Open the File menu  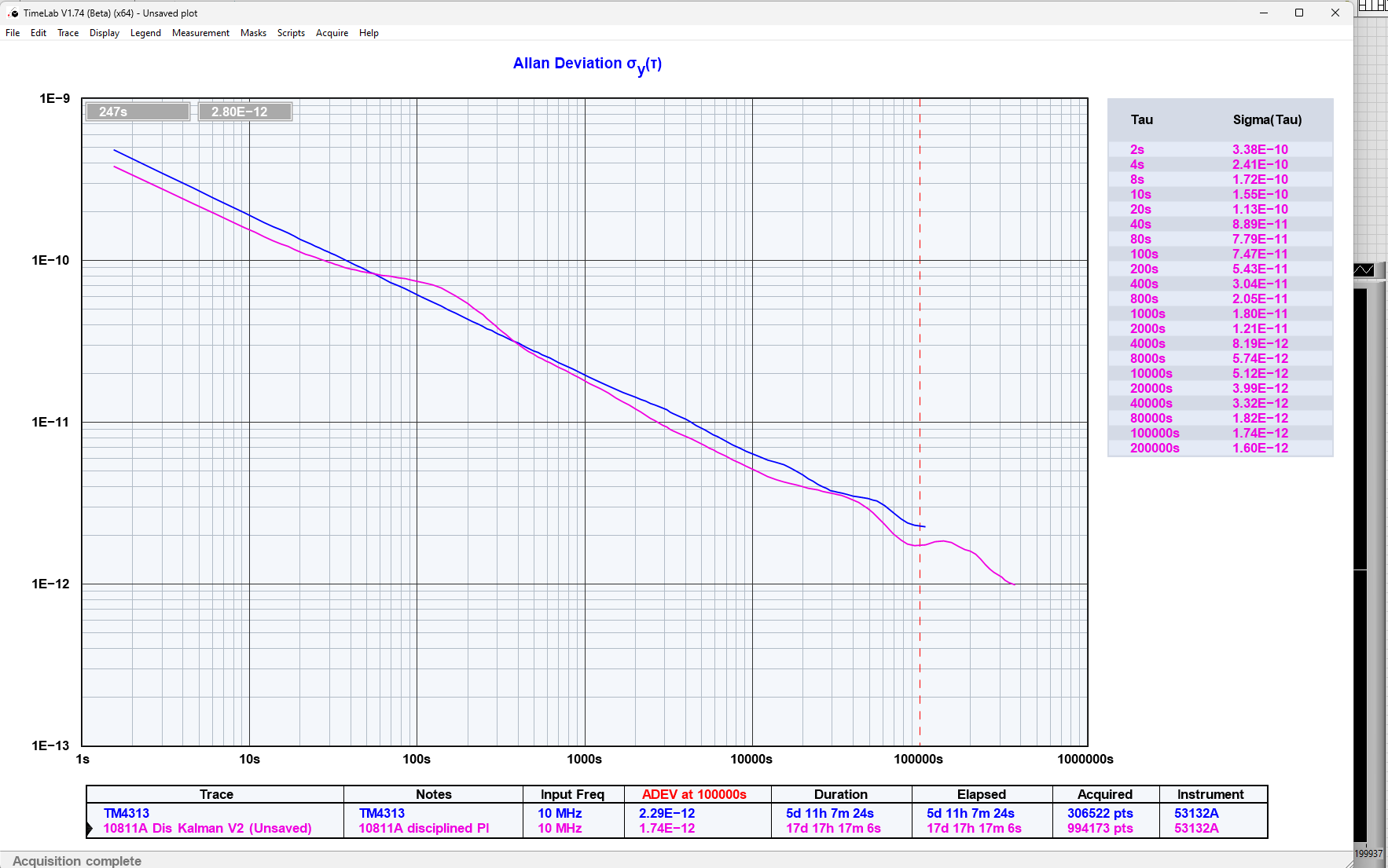[13, 33]
